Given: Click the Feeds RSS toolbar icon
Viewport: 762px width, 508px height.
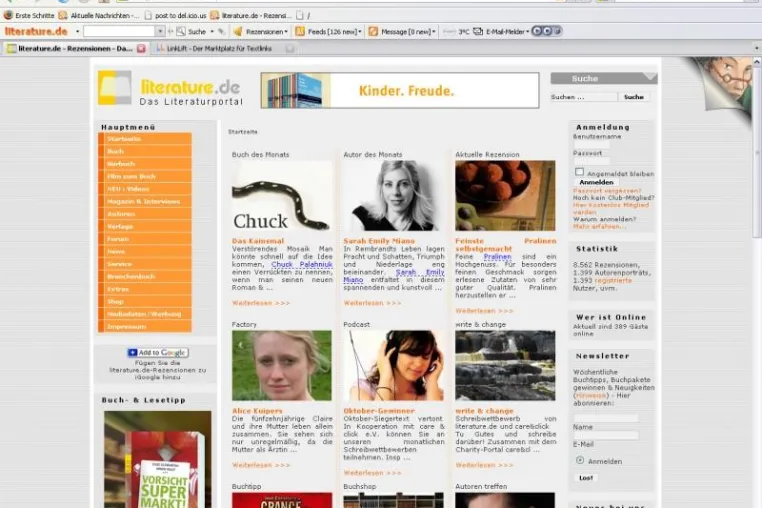Looking at the screenshot, I should click(300, 32).
